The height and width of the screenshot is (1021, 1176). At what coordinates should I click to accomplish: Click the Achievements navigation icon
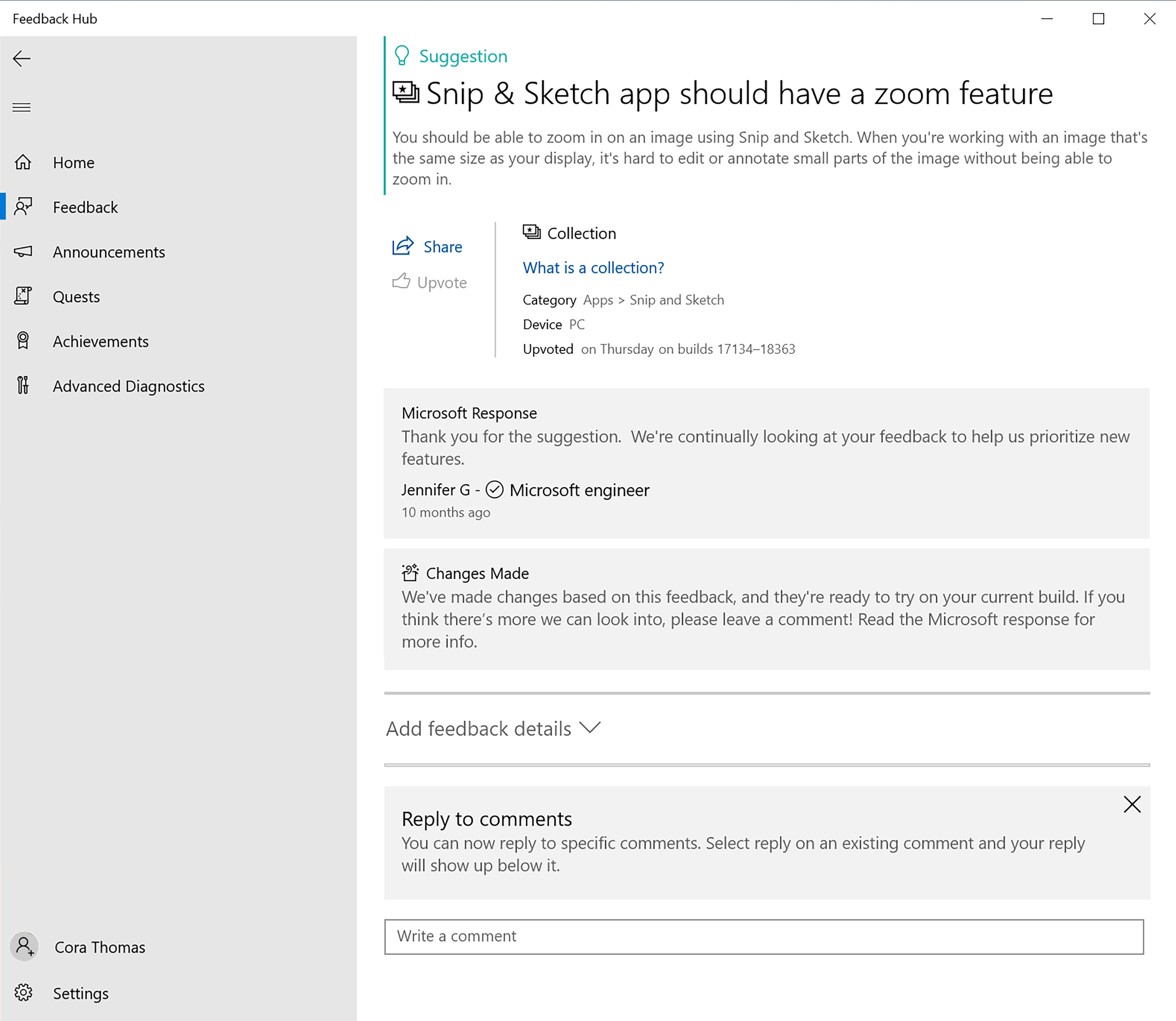coord(25,341)
